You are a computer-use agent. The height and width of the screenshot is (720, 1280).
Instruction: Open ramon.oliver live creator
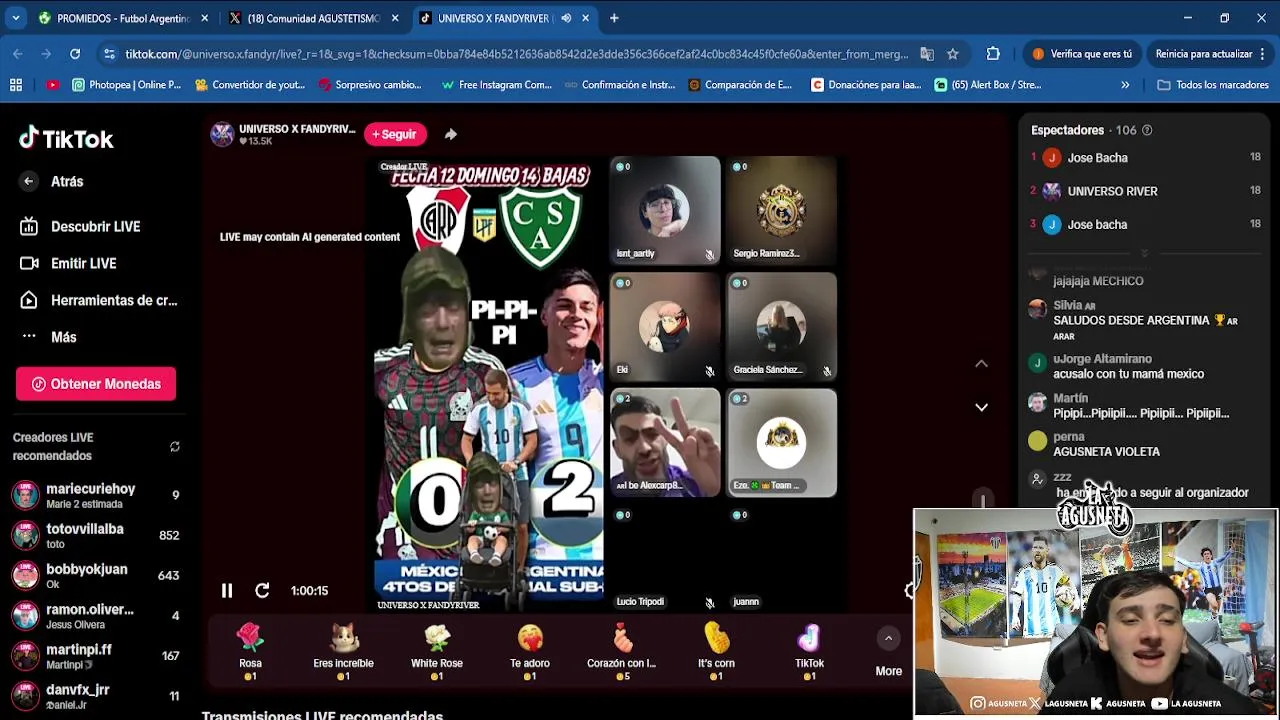coord(95,616)
